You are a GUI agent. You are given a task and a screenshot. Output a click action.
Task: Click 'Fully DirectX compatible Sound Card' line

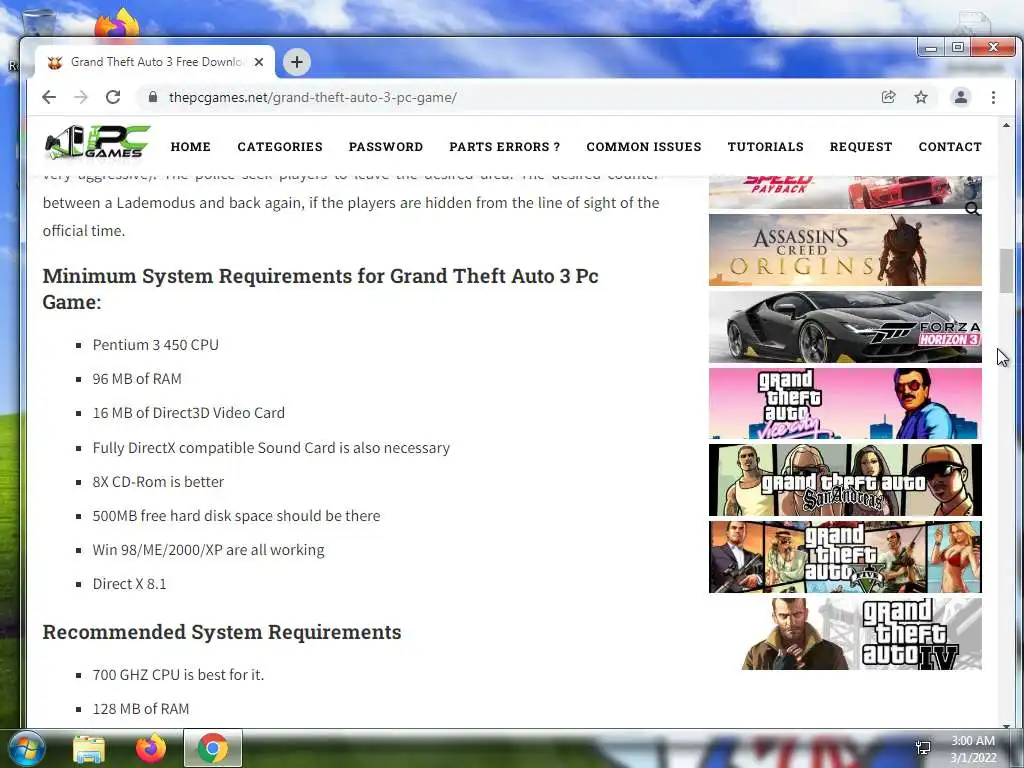point(271,448)
